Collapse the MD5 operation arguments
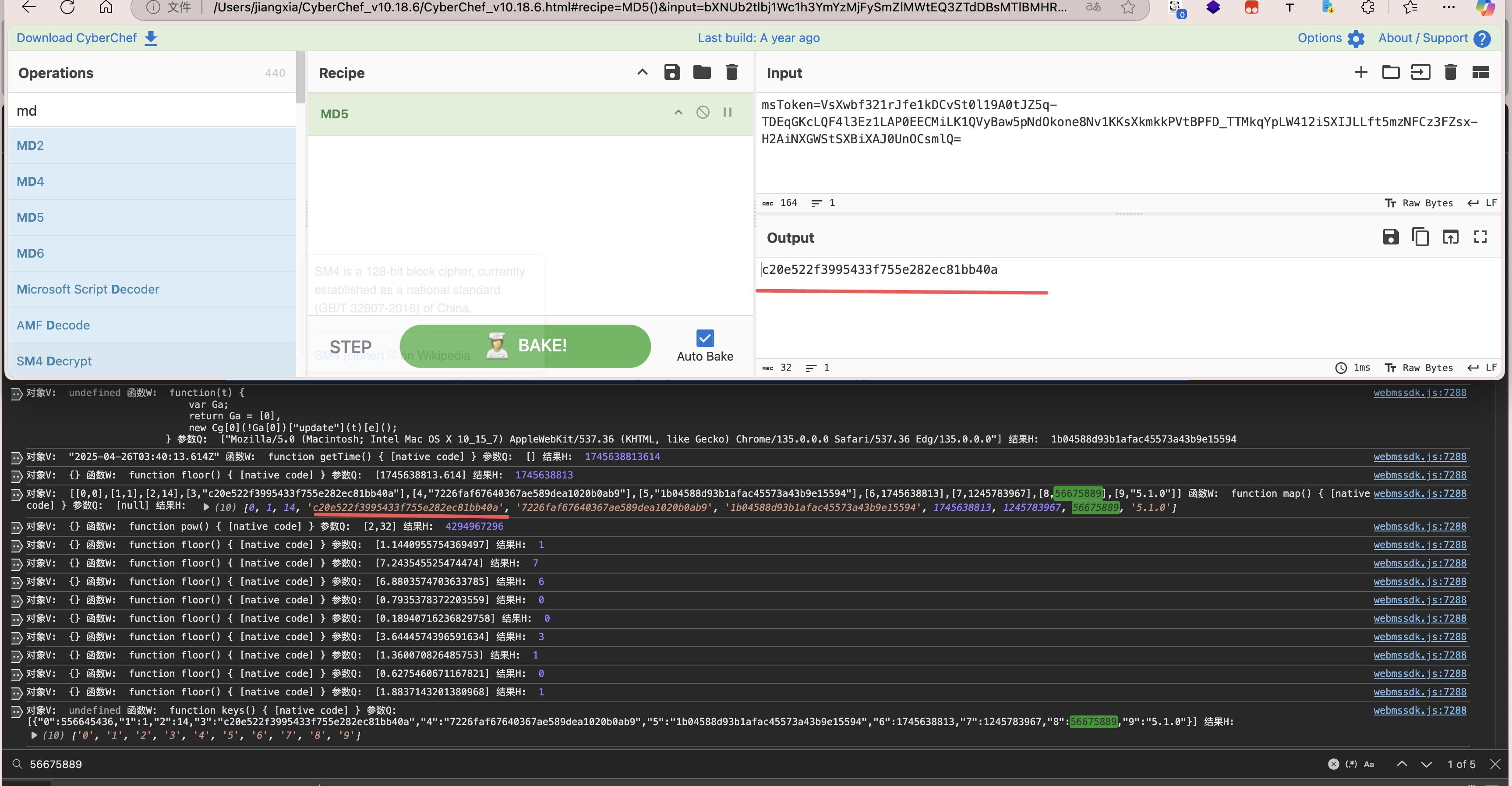 tap(678, 112)
